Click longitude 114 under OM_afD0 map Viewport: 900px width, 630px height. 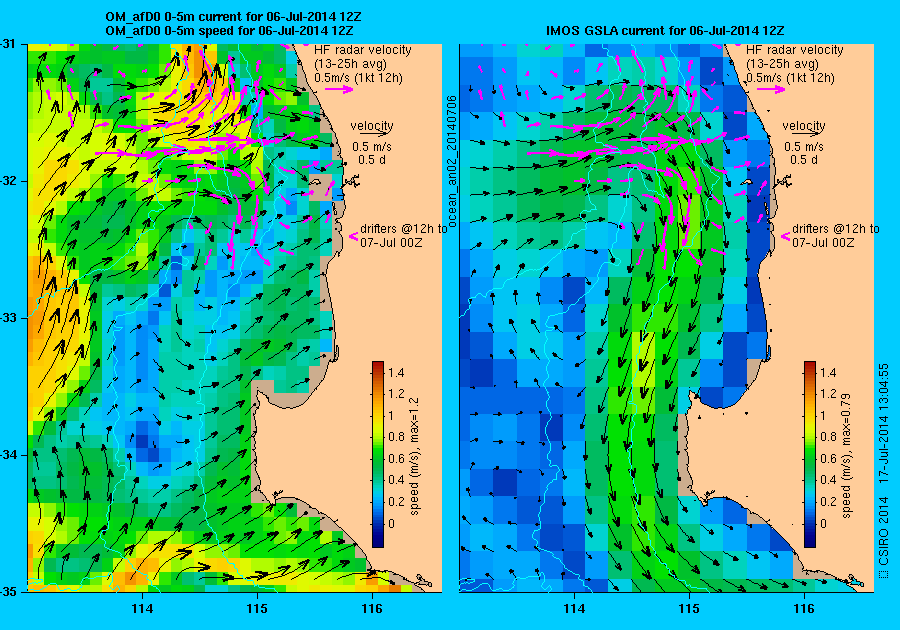[x=142, y=609]
